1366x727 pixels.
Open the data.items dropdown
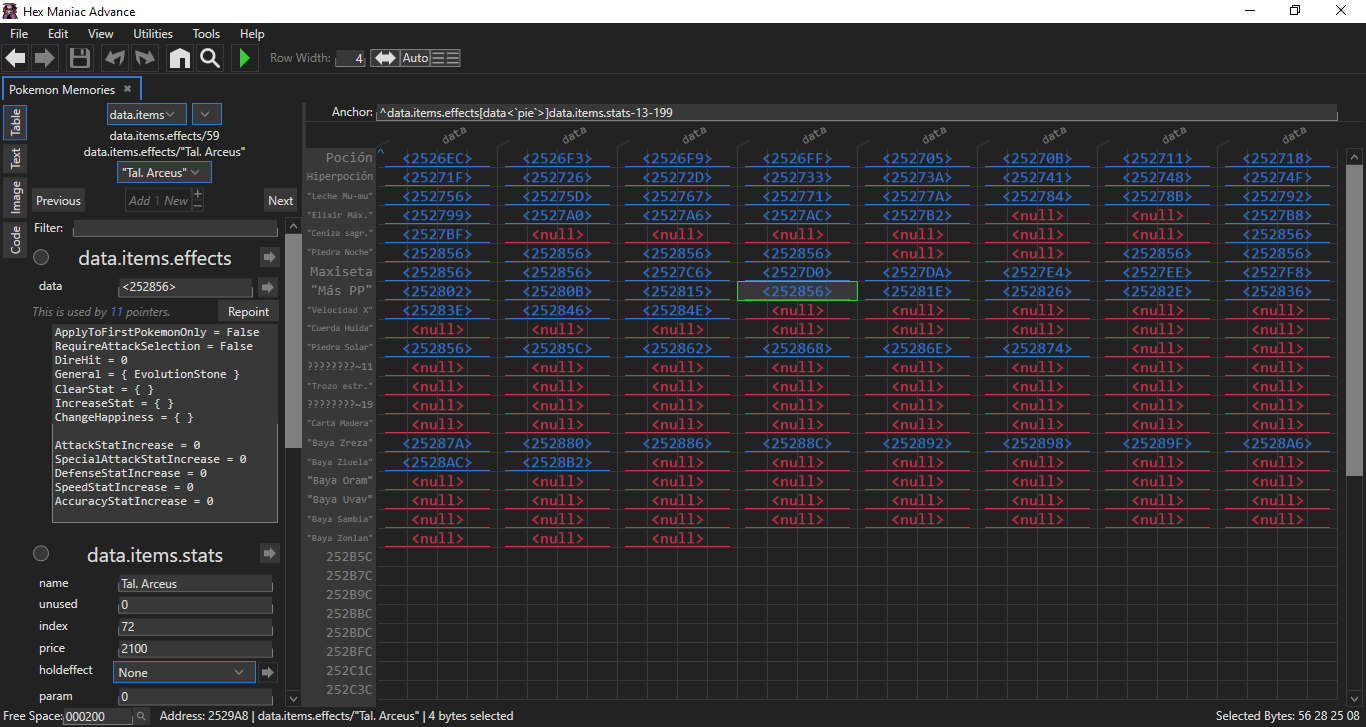147,115
